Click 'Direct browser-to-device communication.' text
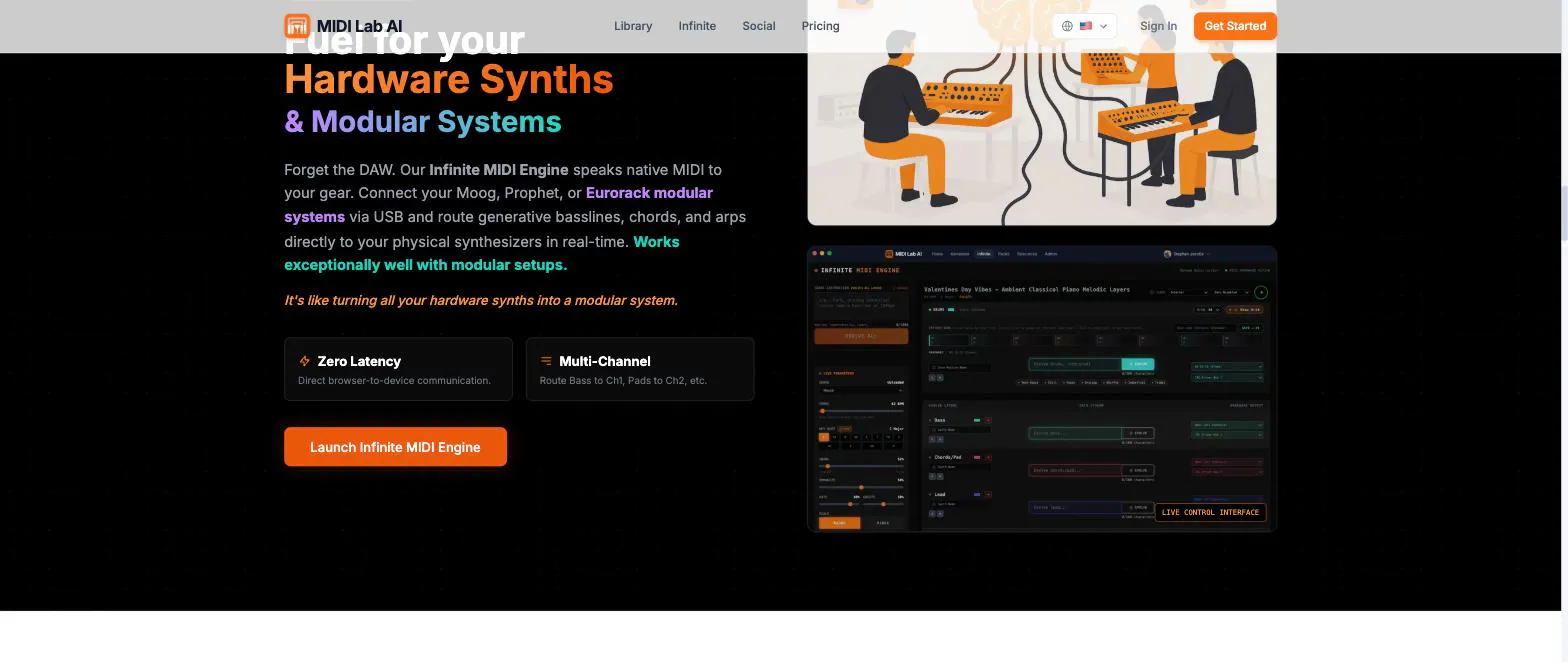This screenshot has height=662, width=1568. pos(394,380)
